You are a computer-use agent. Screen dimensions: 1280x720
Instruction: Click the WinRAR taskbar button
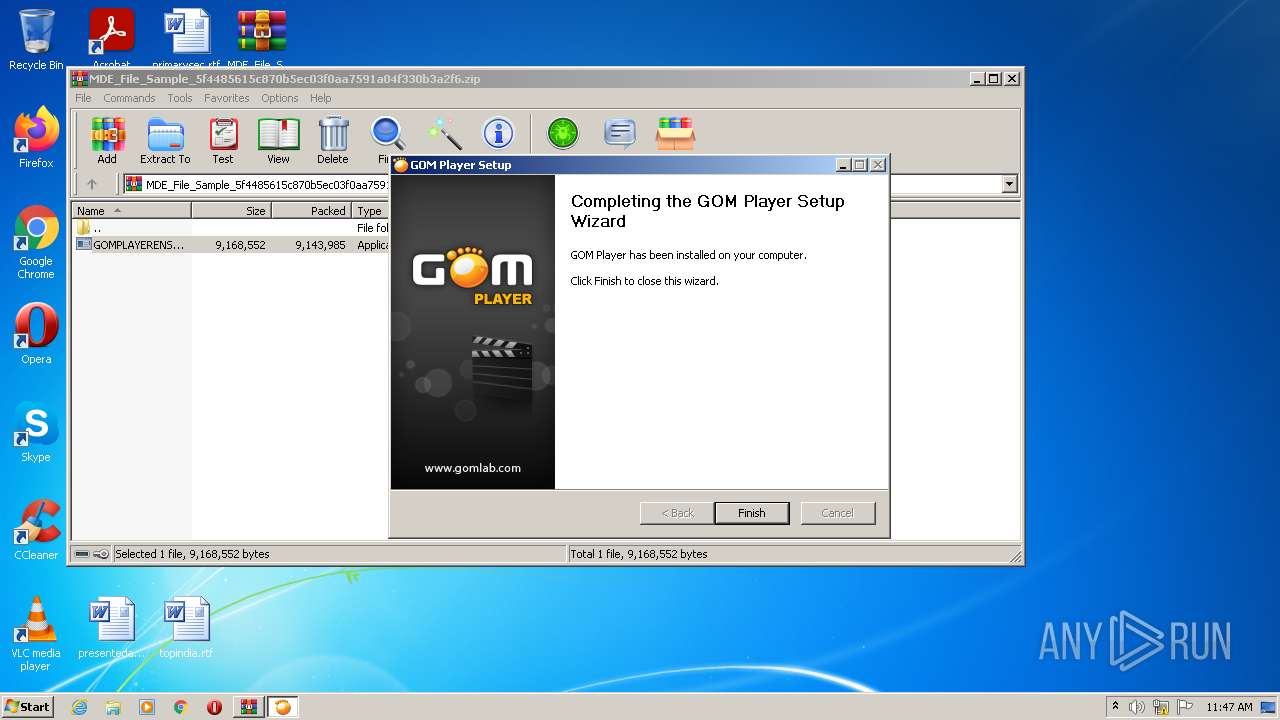pos(248,707)
